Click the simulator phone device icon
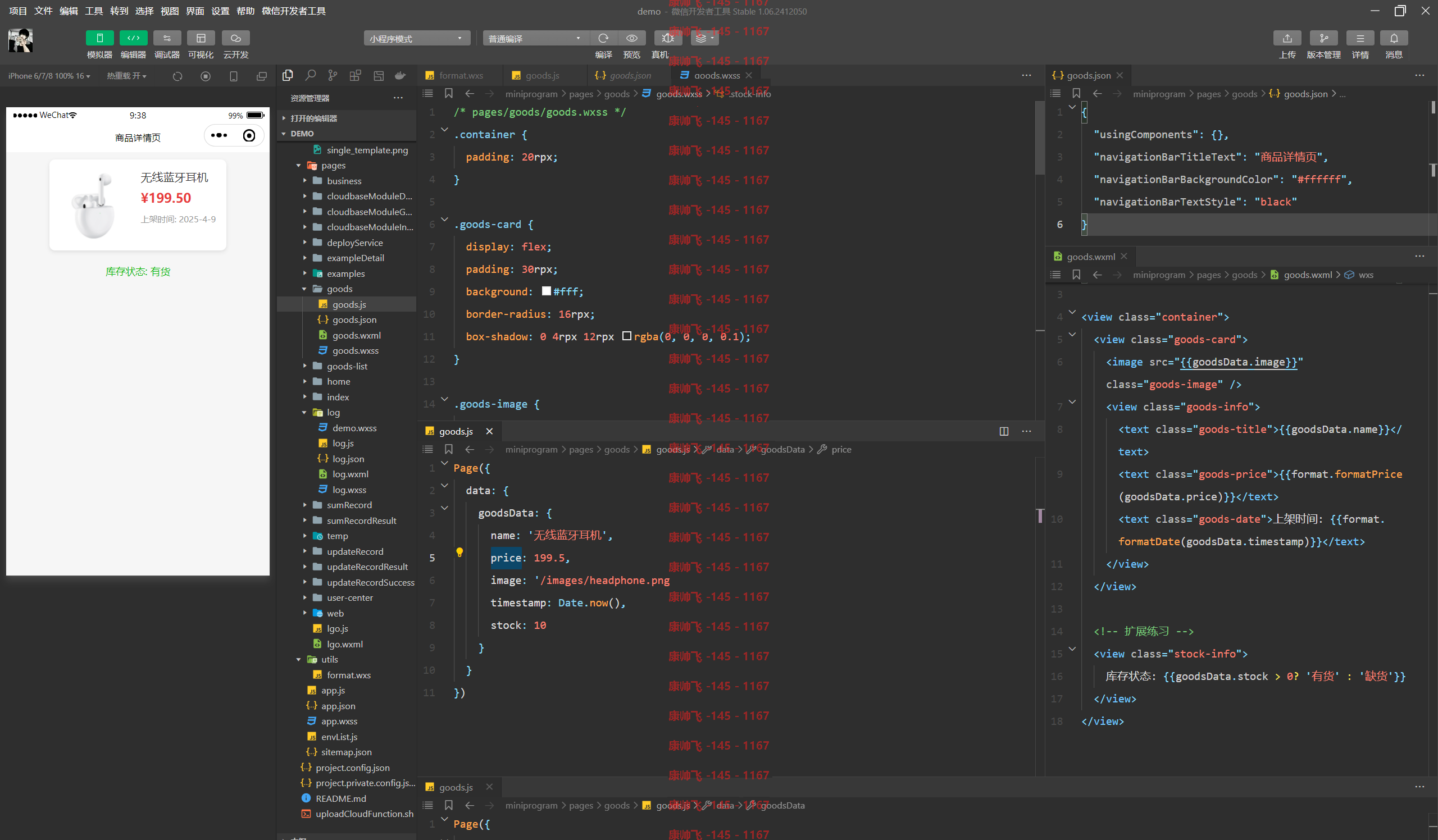Viewport: 1438px width, 840px height. tap(233, 76)
